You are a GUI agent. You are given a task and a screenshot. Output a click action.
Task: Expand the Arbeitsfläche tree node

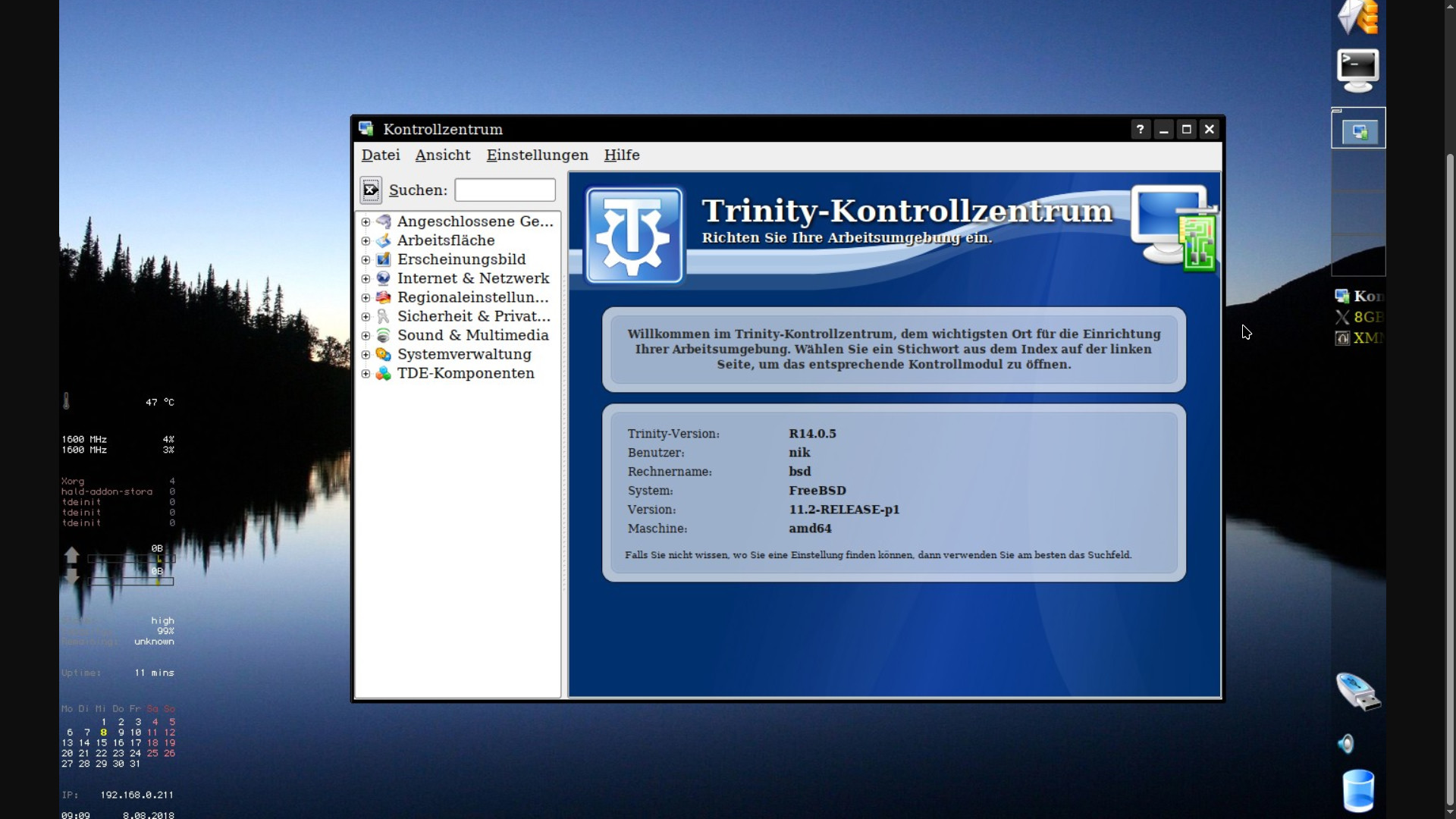click(x=366, y=240)
